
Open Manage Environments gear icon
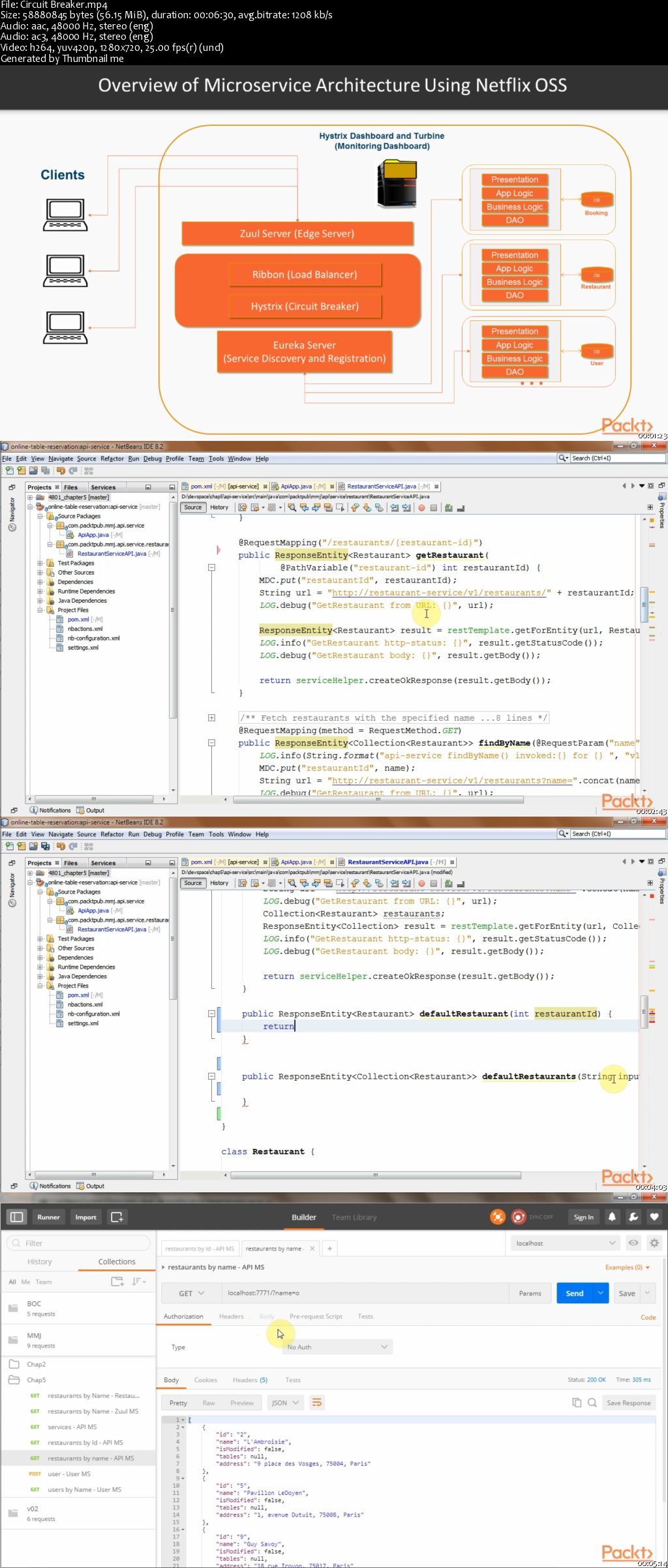[x=654, y=1243]
